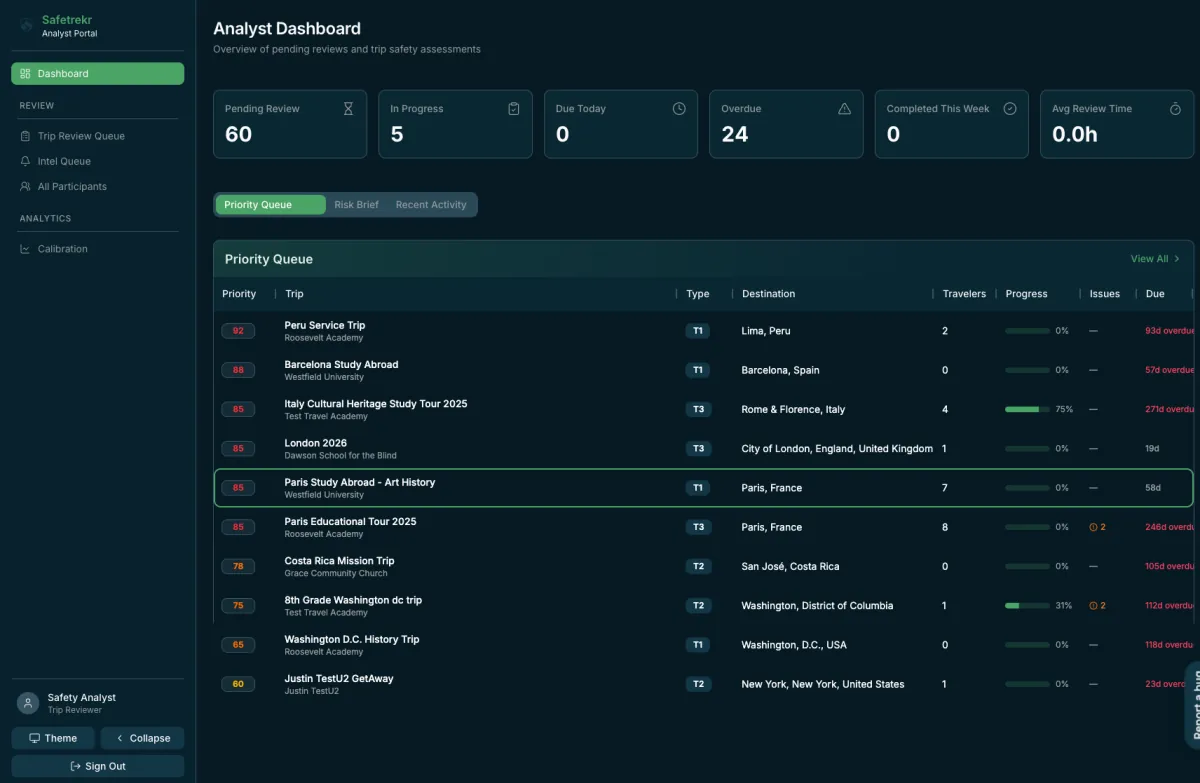Screen dimensions: 1200x783
Task: Sort by the Destination column header
Action: pos(768,294)
